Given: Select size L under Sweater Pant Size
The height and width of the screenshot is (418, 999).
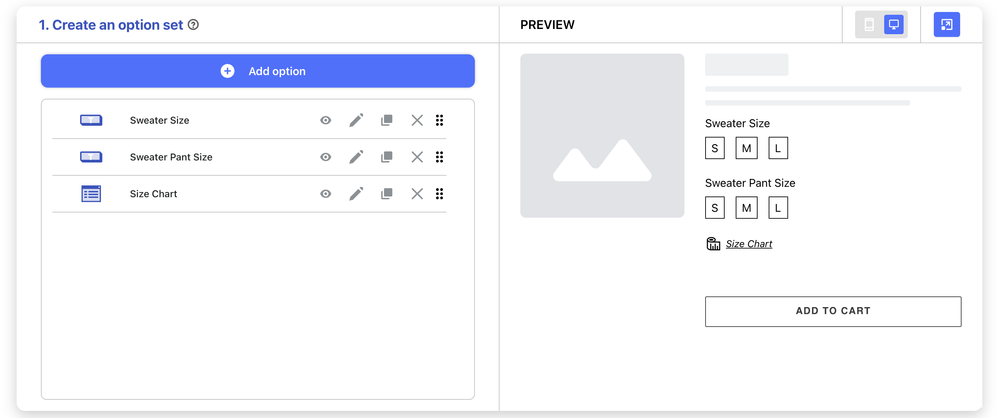Looking at the screenshot, I should (x=778, y=208).
